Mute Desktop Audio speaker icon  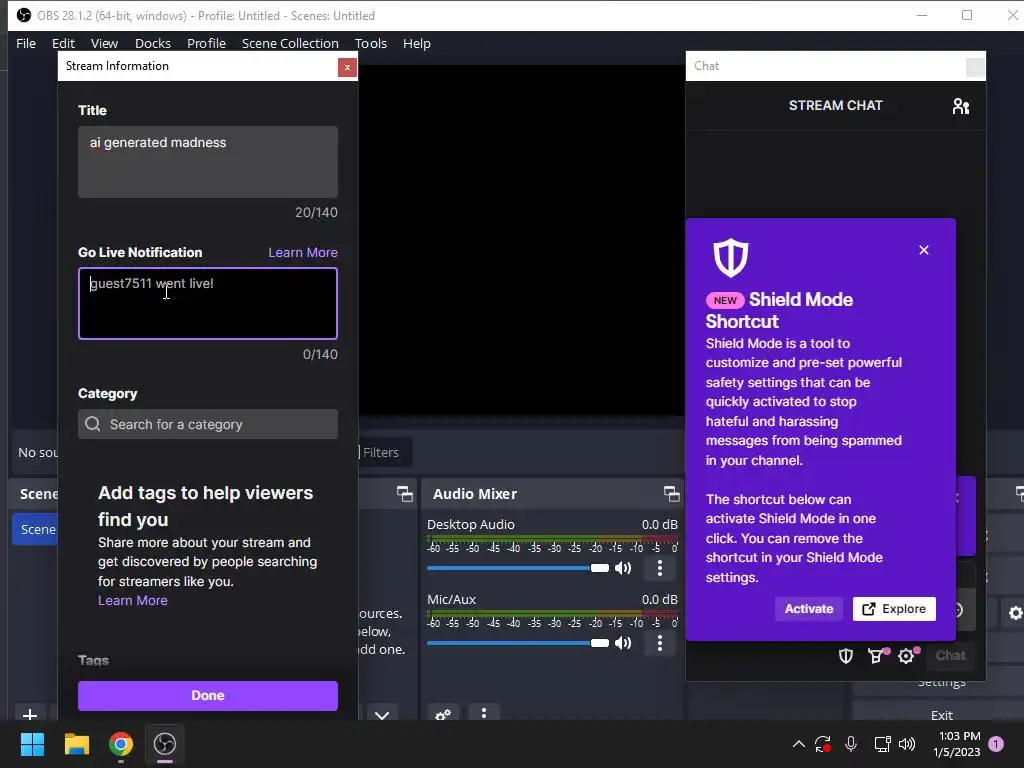(x=623, y=568)
